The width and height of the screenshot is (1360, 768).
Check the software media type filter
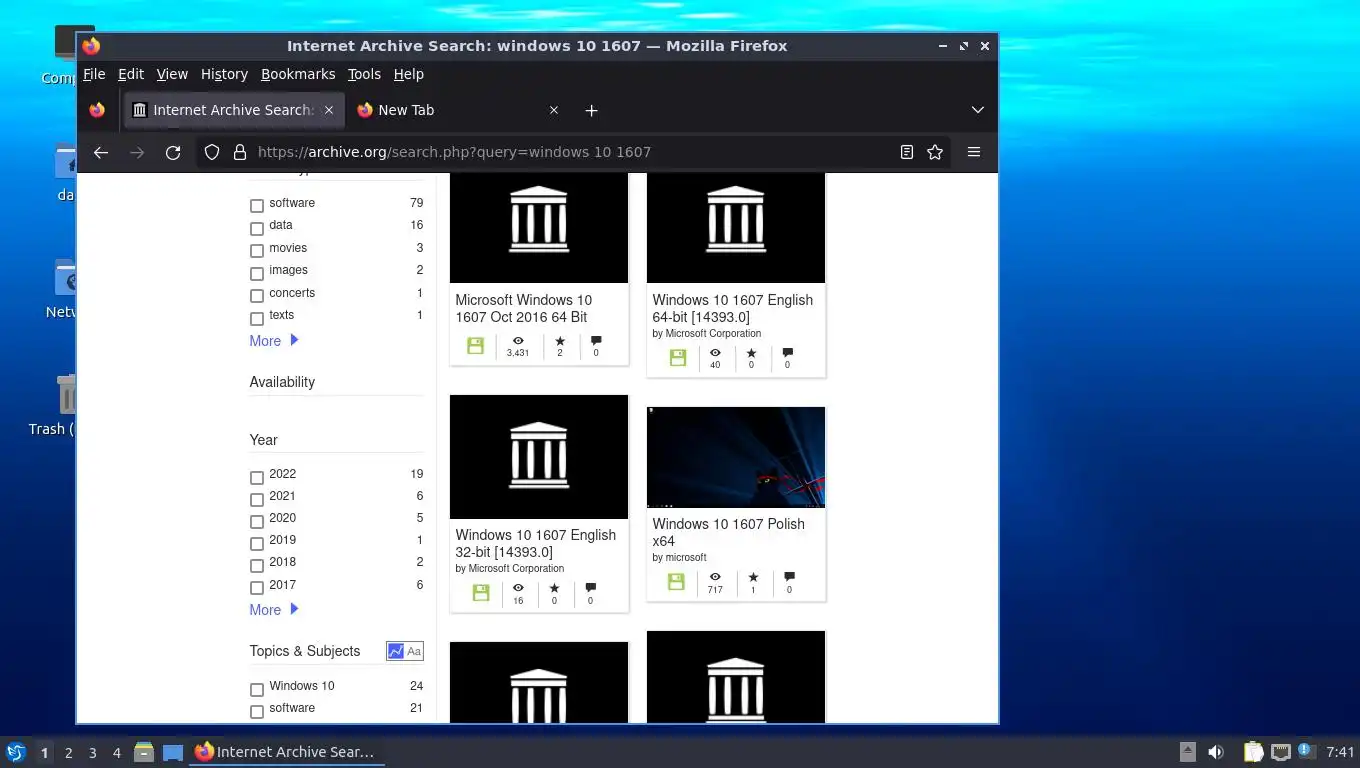(x=257, y=206)
